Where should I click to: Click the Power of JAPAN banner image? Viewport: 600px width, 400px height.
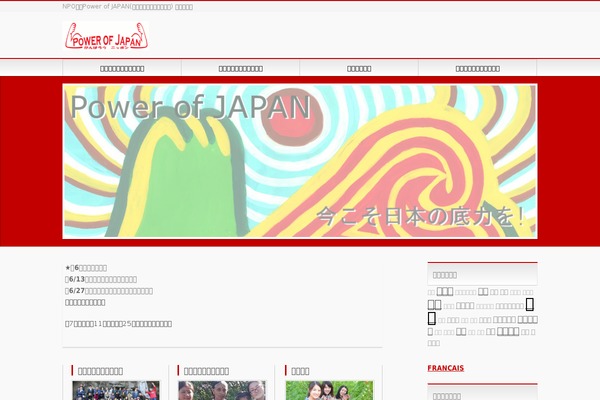[300, 161]
